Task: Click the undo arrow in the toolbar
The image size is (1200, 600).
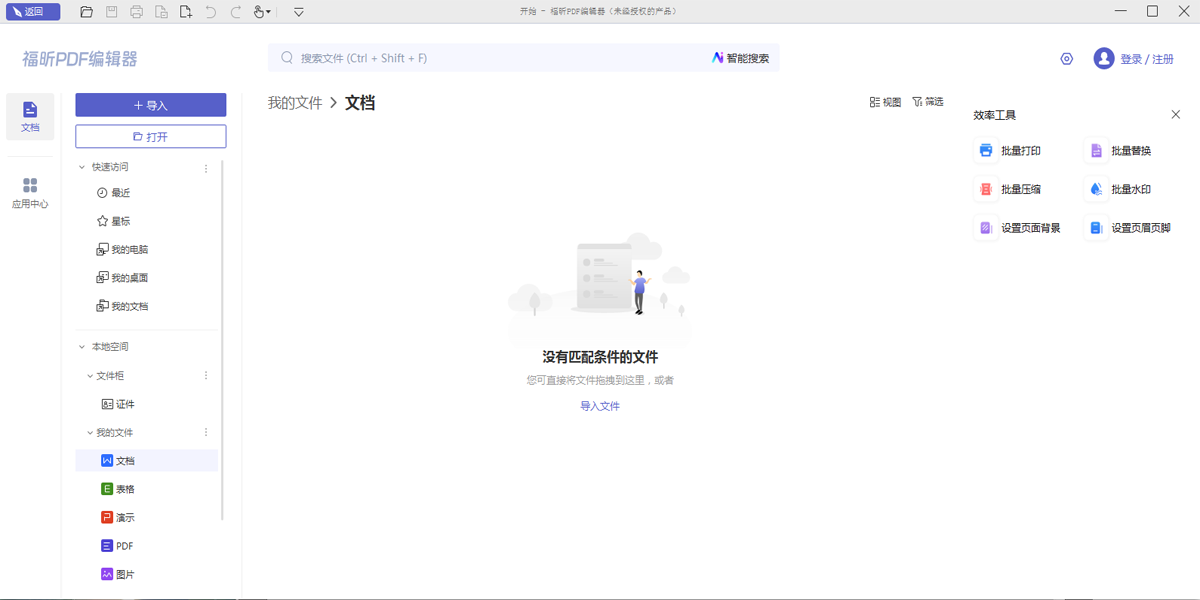Action: [x=213, y=11]
